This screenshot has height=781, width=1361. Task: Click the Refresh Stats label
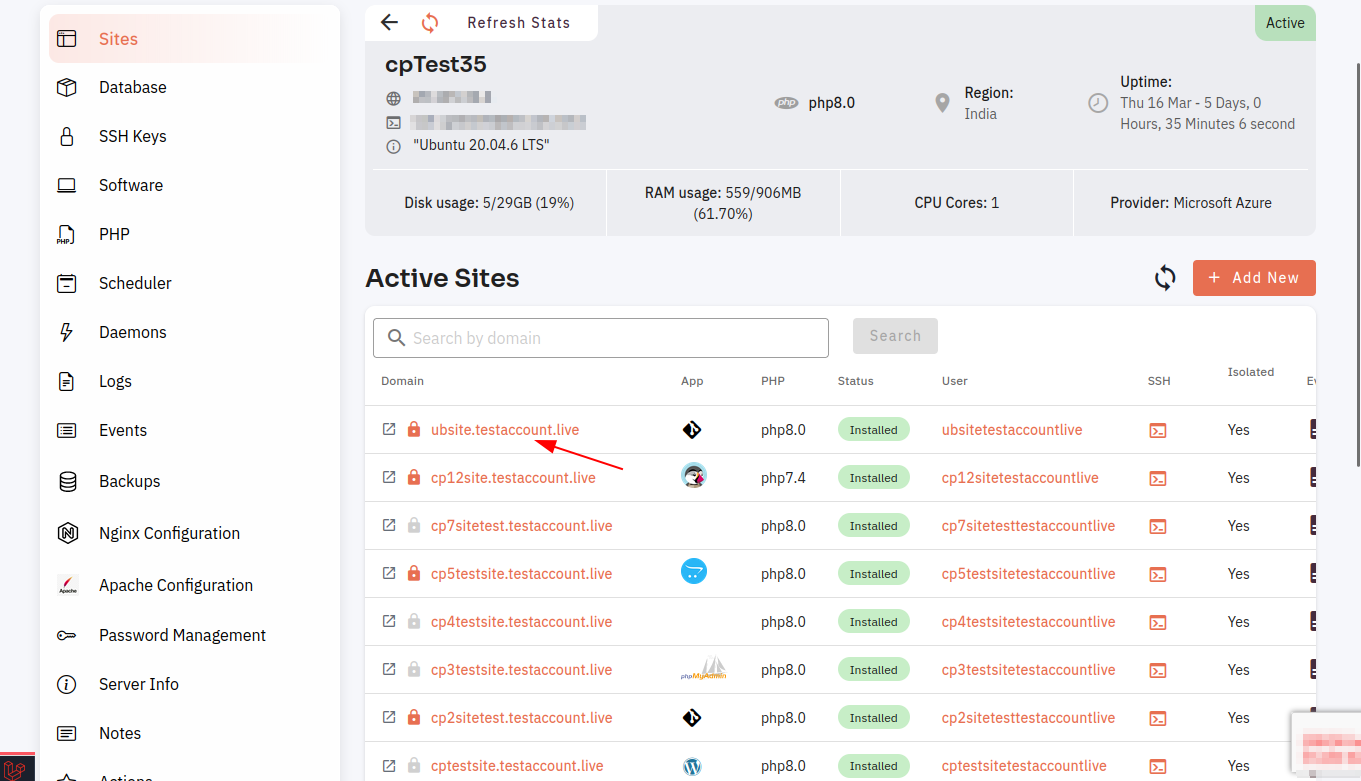[519, 22]
